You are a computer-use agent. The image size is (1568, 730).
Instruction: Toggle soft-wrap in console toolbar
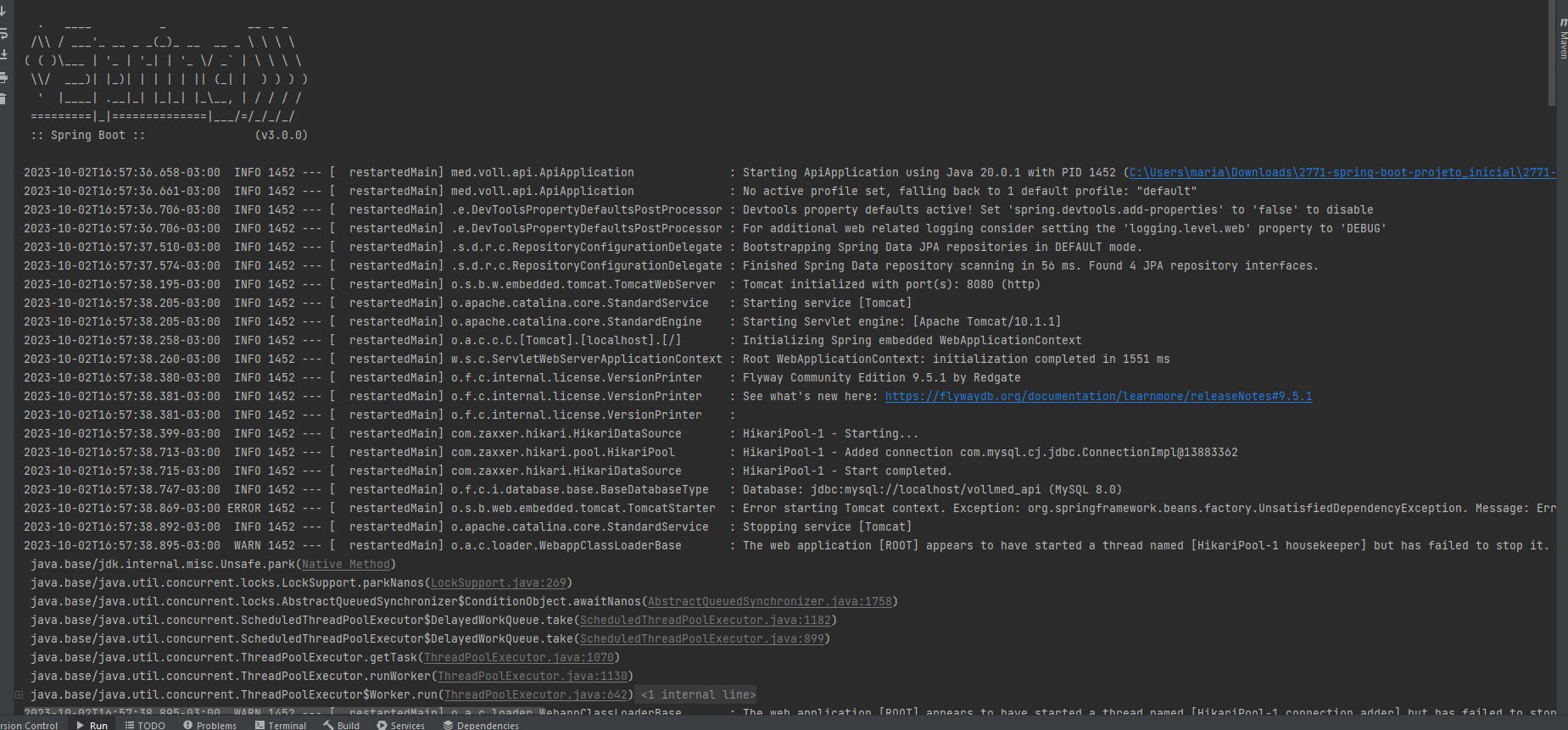click(x=3, y=33)
